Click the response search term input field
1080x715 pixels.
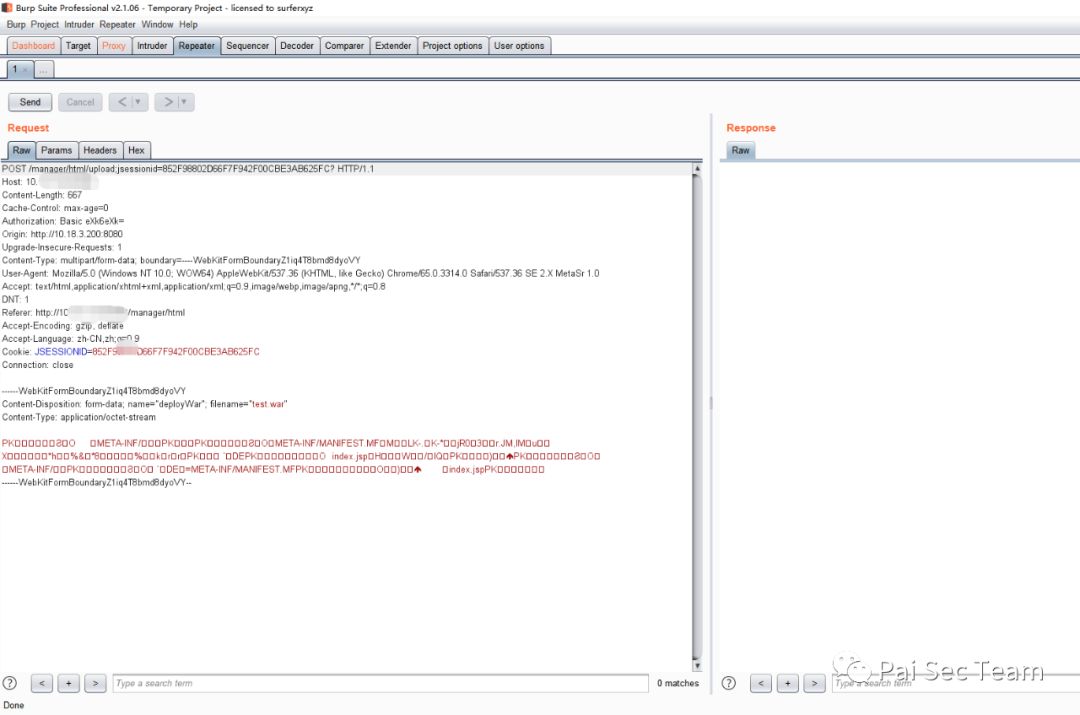tap(955, 683)
